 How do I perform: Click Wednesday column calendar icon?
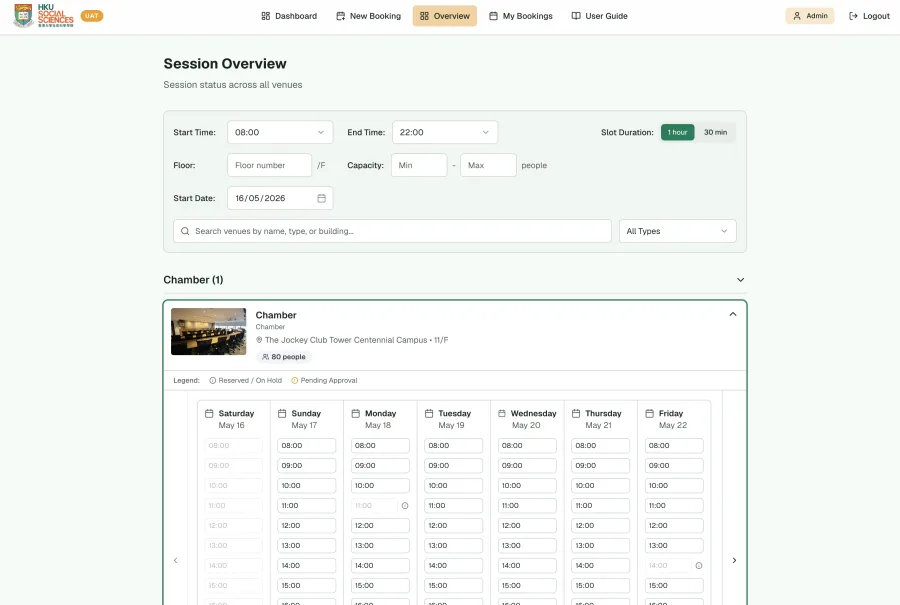click(x=502, y=413)
